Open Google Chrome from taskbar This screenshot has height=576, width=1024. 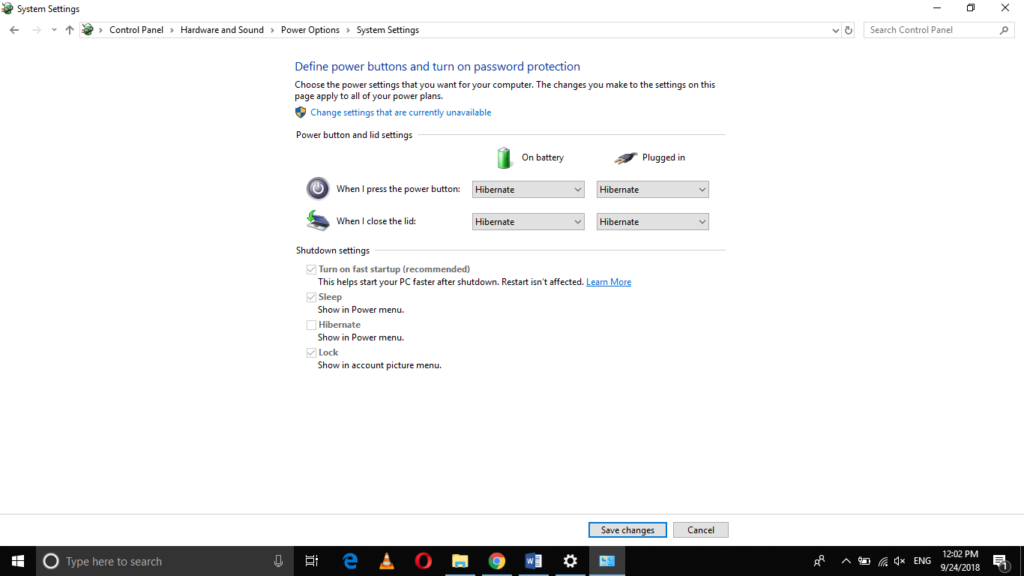[497, 561]
